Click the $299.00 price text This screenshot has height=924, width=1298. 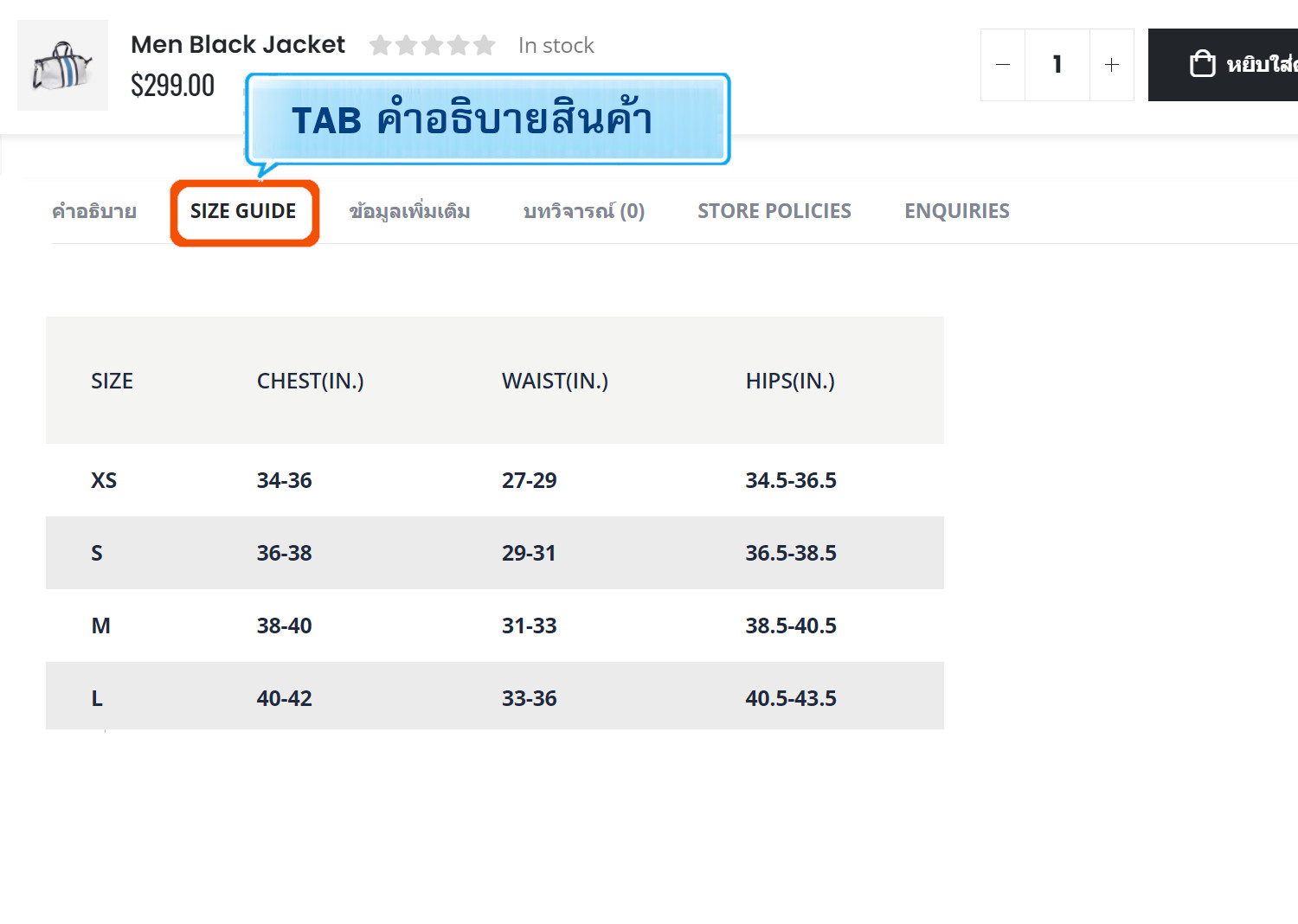point(173,85)
